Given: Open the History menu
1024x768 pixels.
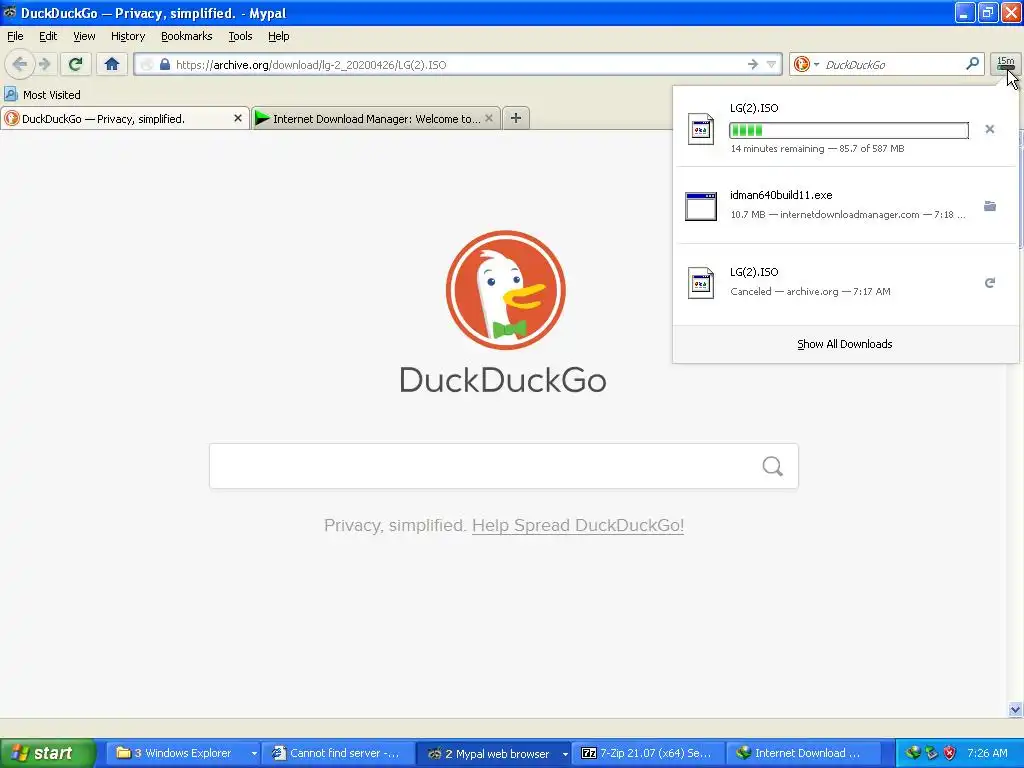Looking at the screenshot, I should tap(127, 36).
